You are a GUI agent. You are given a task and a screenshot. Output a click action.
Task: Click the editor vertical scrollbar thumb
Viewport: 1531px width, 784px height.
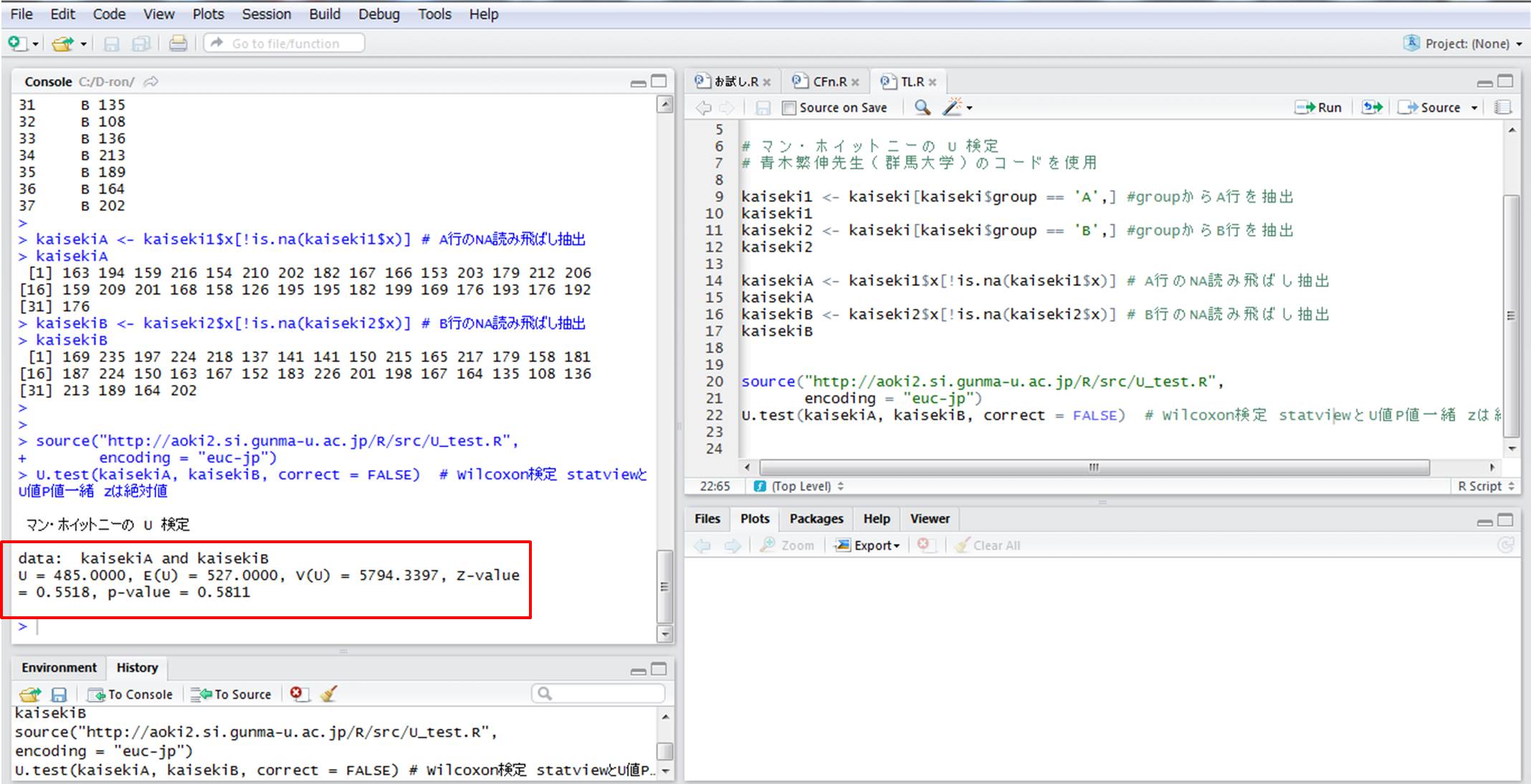[x=1511, y=315]
